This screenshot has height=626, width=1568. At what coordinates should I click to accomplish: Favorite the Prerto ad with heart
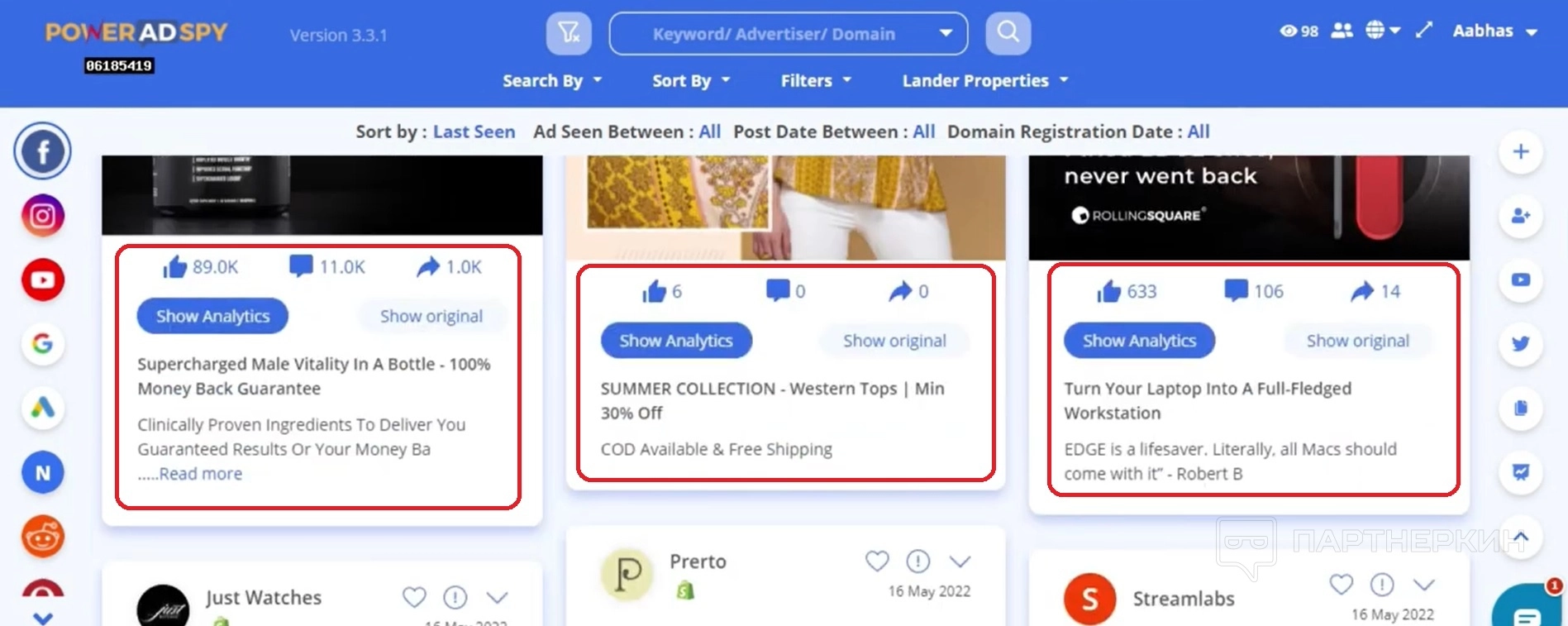(x=877, y=561)
